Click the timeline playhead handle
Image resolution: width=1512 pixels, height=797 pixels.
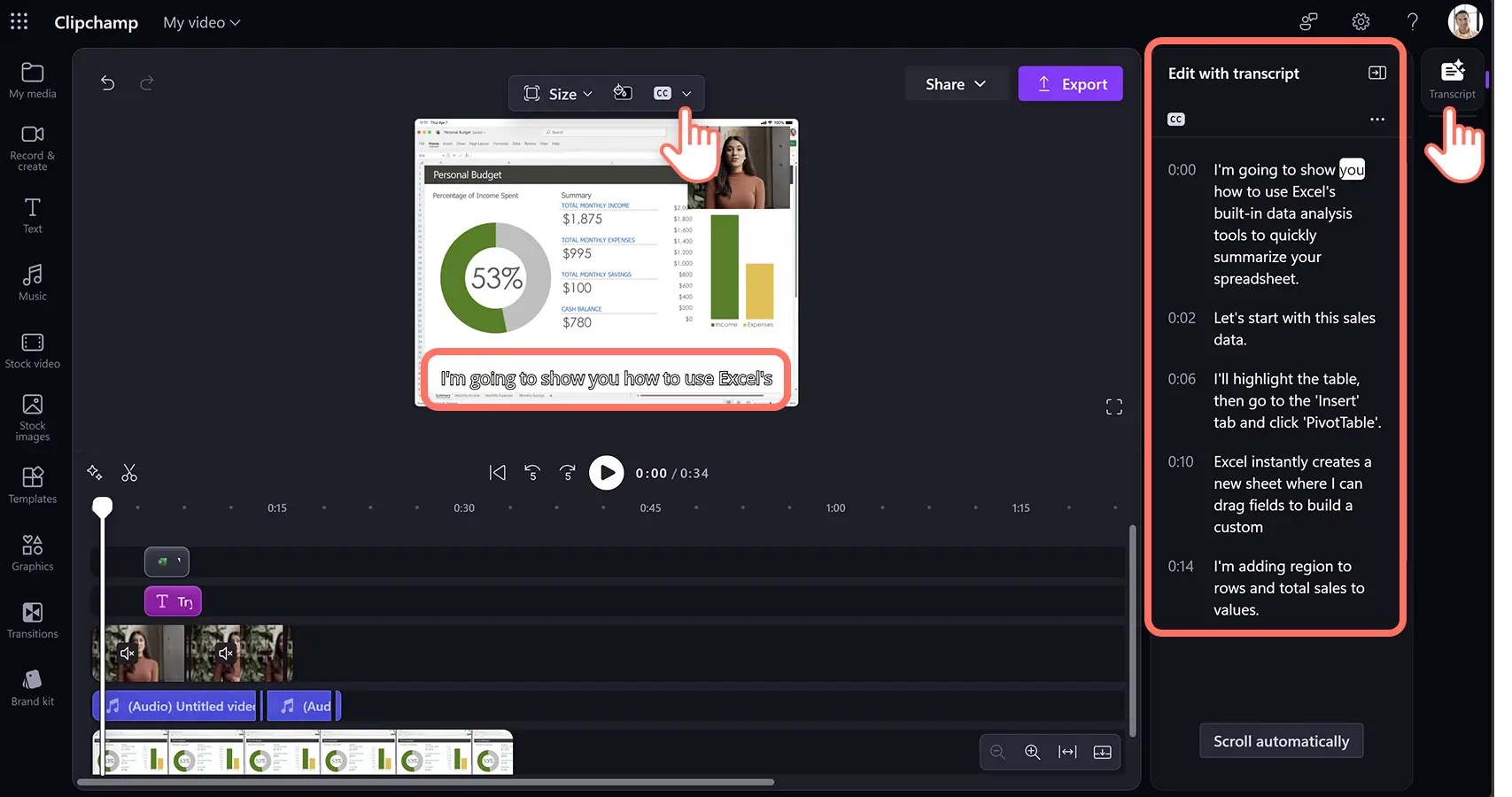click(x=103, y=507)
